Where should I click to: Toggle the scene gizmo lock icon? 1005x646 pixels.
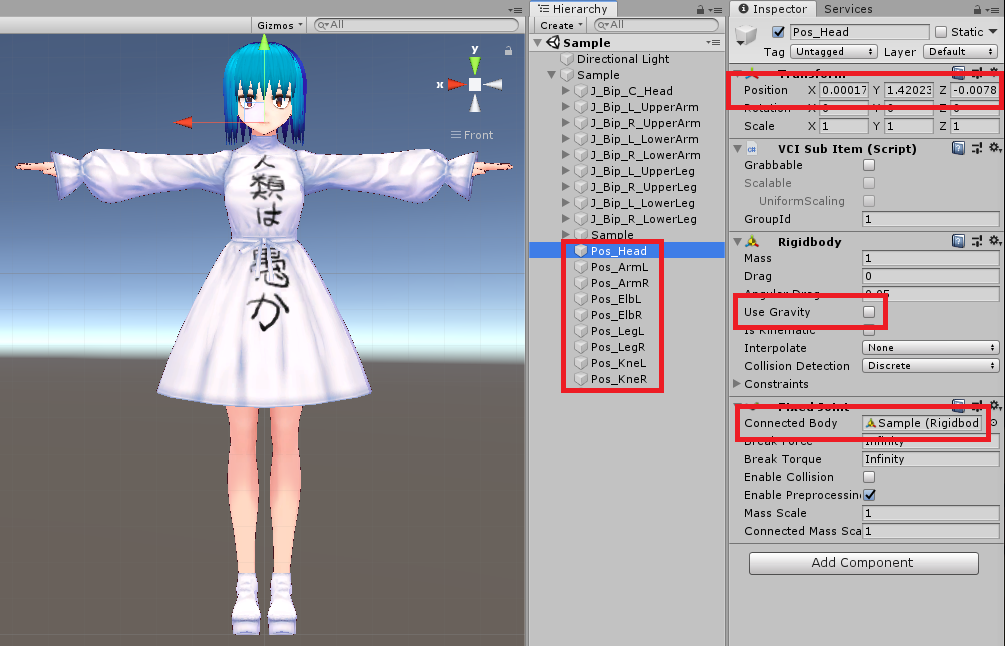(x=508, y=51)
